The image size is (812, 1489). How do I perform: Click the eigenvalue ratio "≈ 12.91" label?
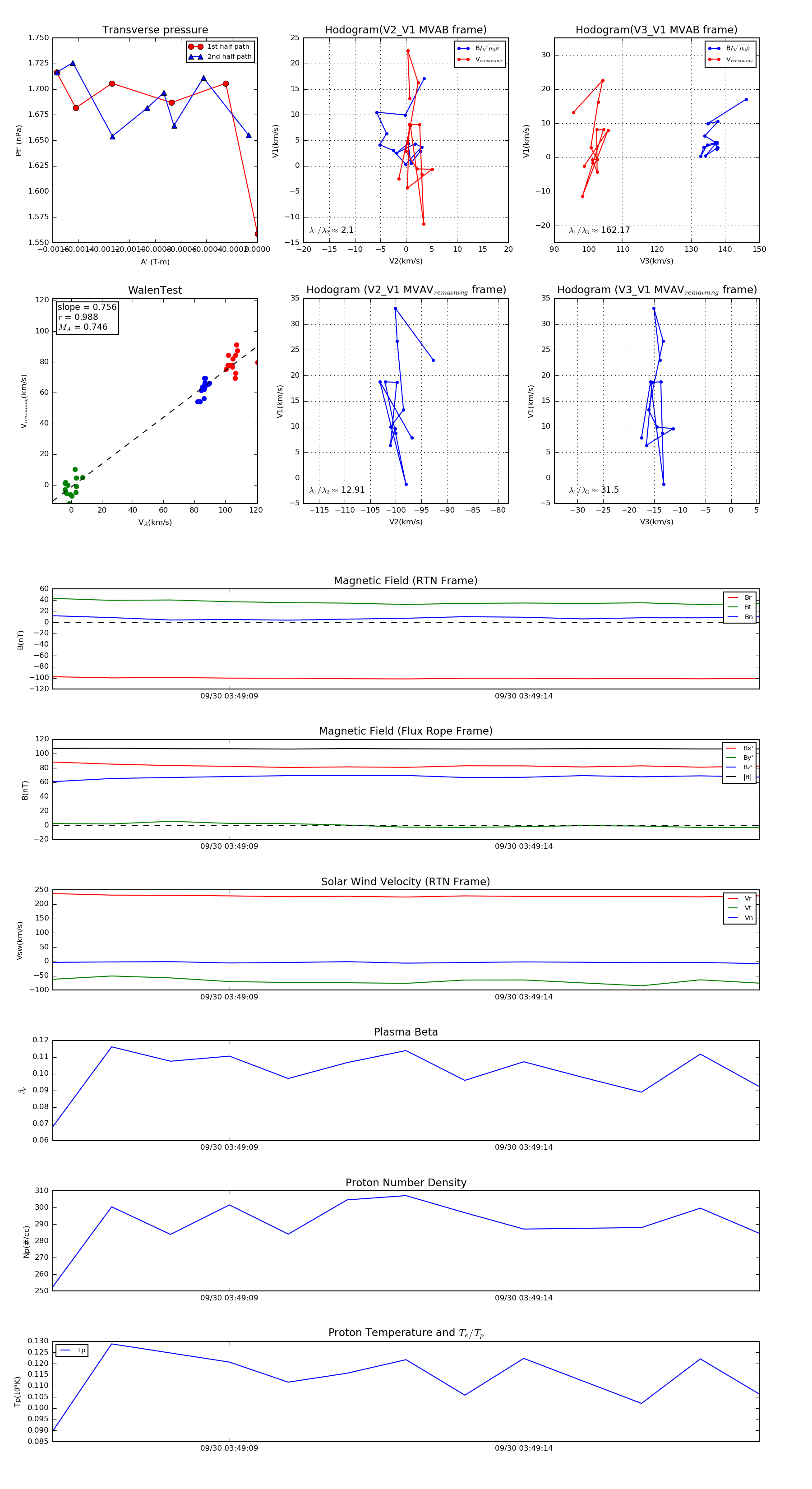tap(337, 490)
